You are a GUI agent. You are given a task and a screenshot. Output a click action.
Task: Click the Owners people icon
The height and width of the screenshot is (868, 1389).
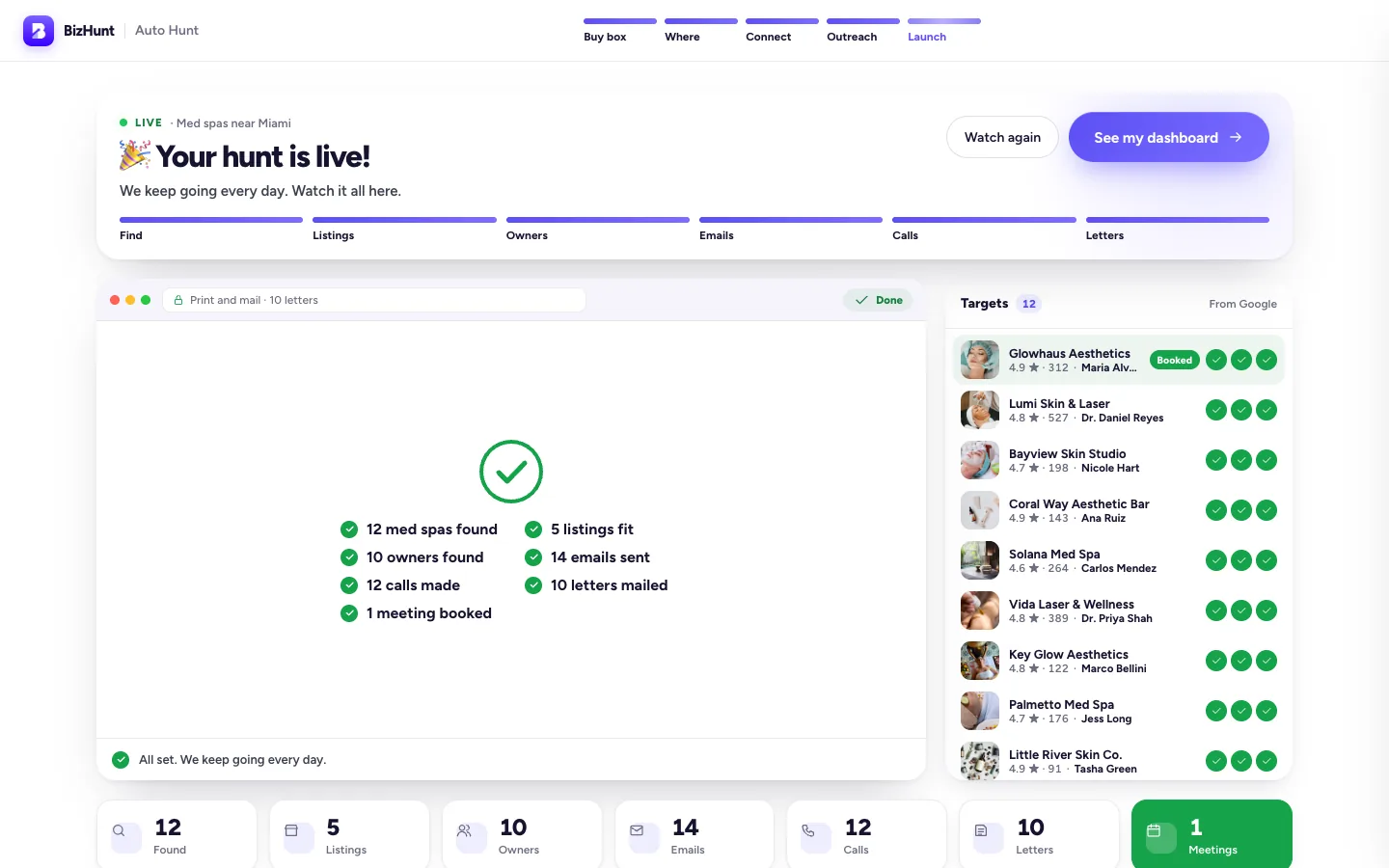click(x=464, y=830)
